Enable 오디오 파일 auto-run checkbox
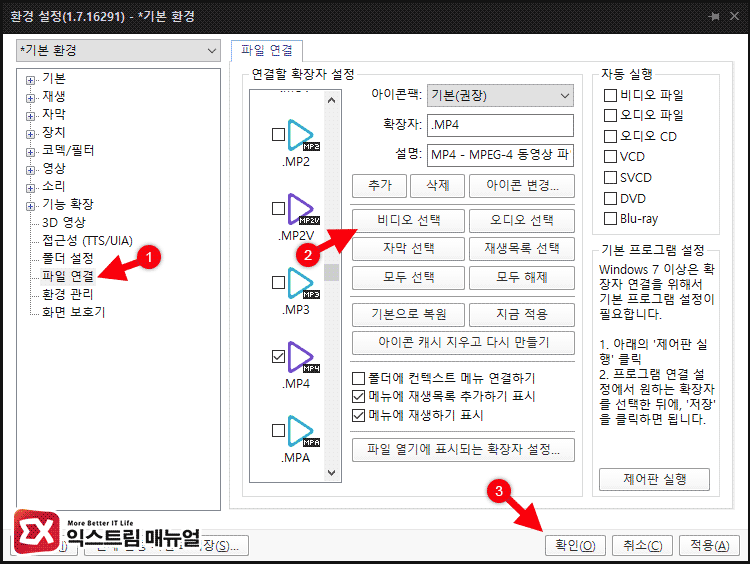 pos(610,116)
